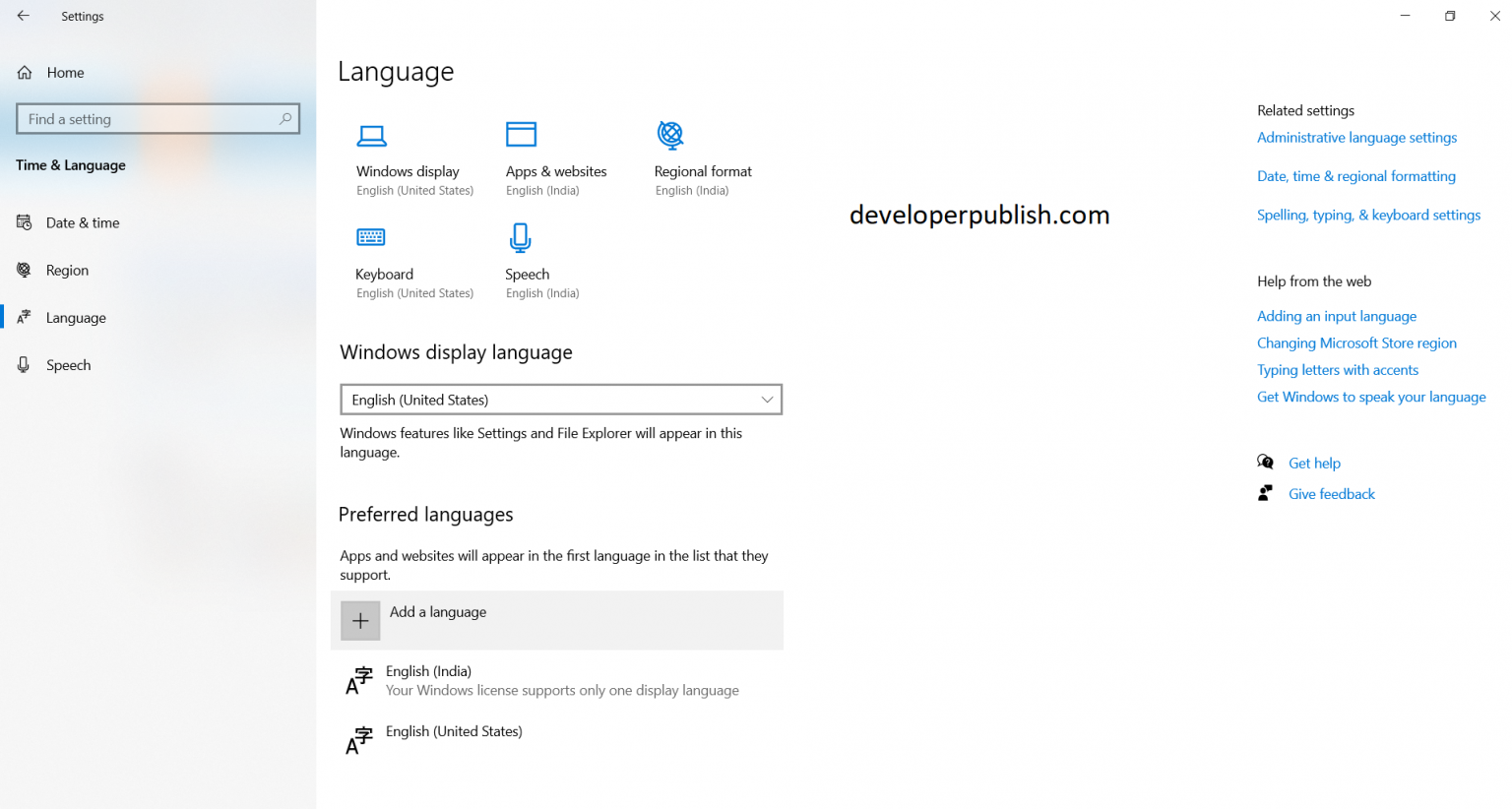Click the Find a setting search box

pos(157,118)
